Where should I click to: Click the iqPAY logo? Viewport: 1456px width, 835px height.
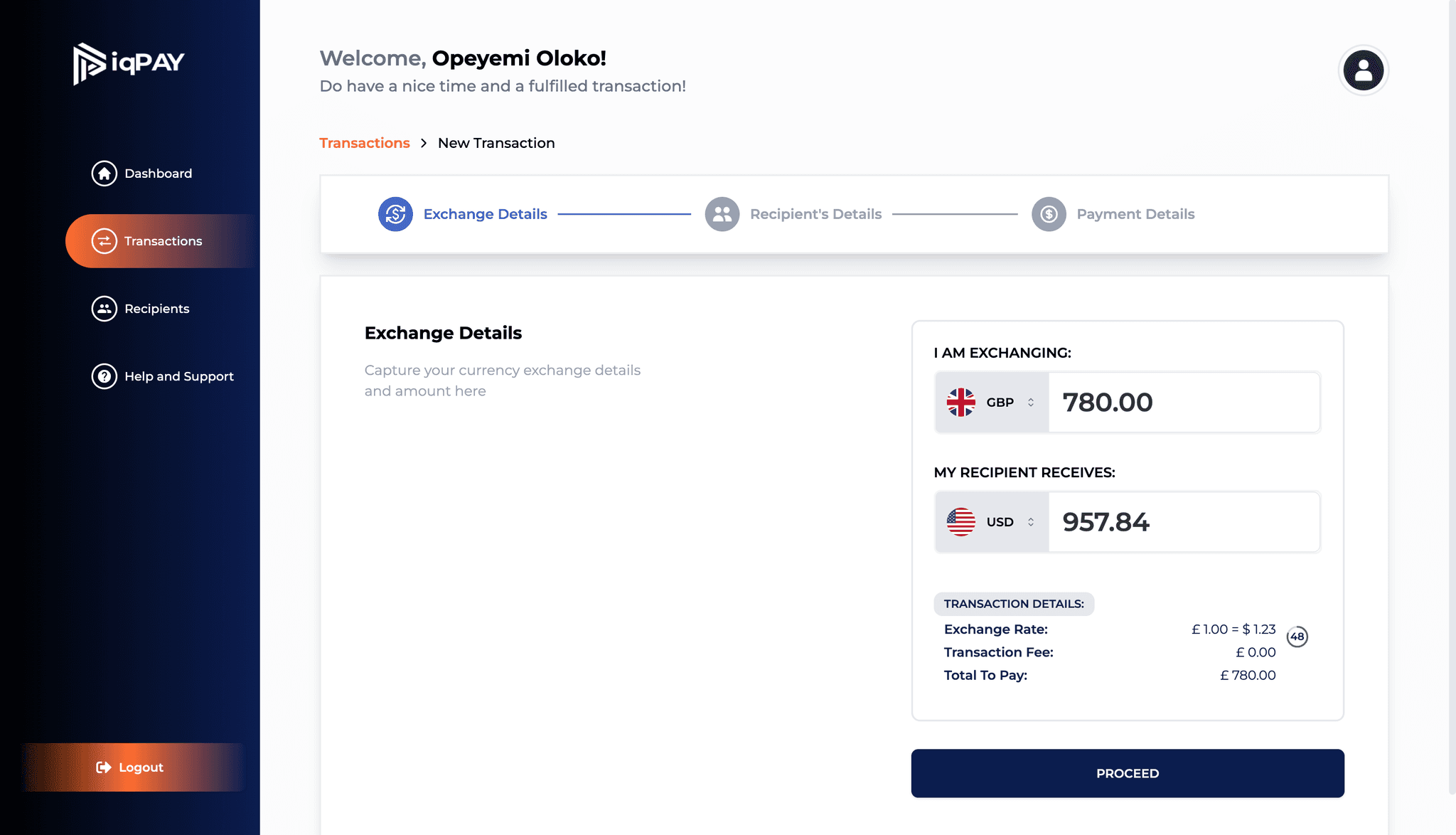pyautogui.click(x=129, y=63)
